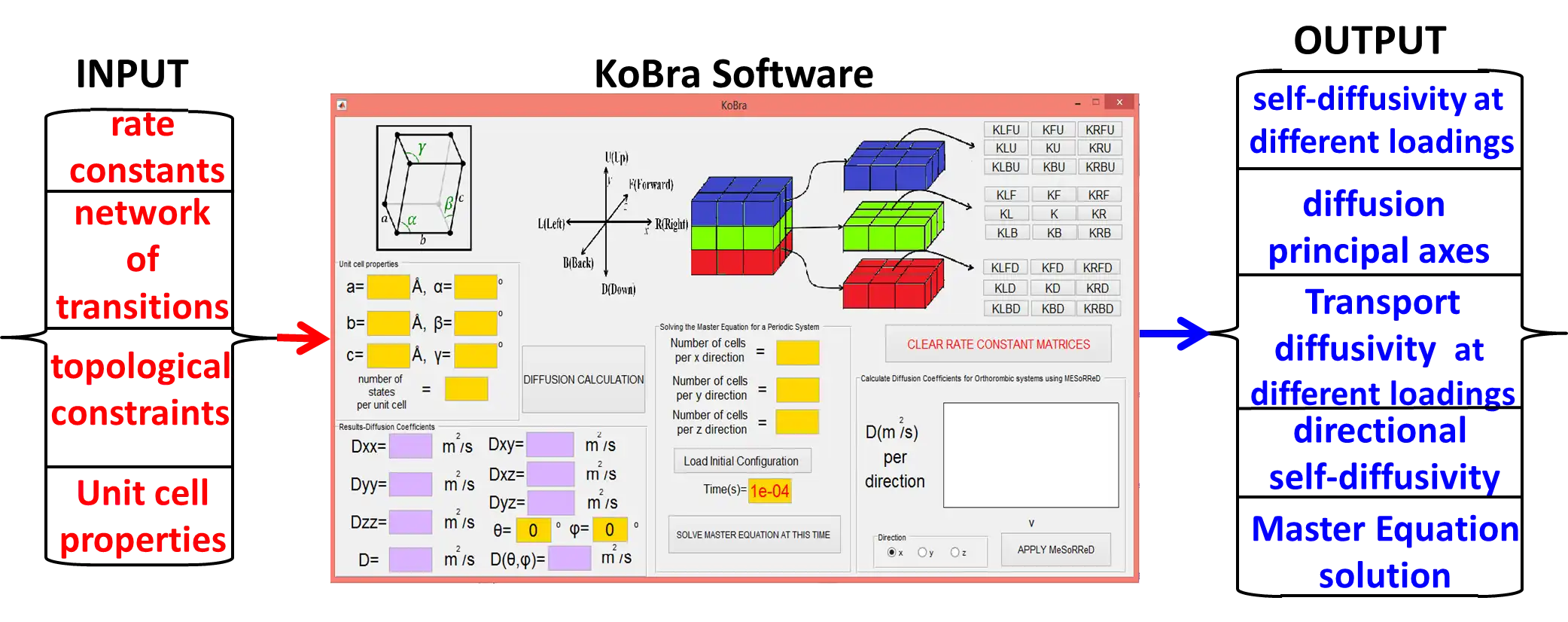The width and height of the screenshot is (1568, 622).
Task: Click the KLF rate constant button
Action: [x=1006, y=195]
